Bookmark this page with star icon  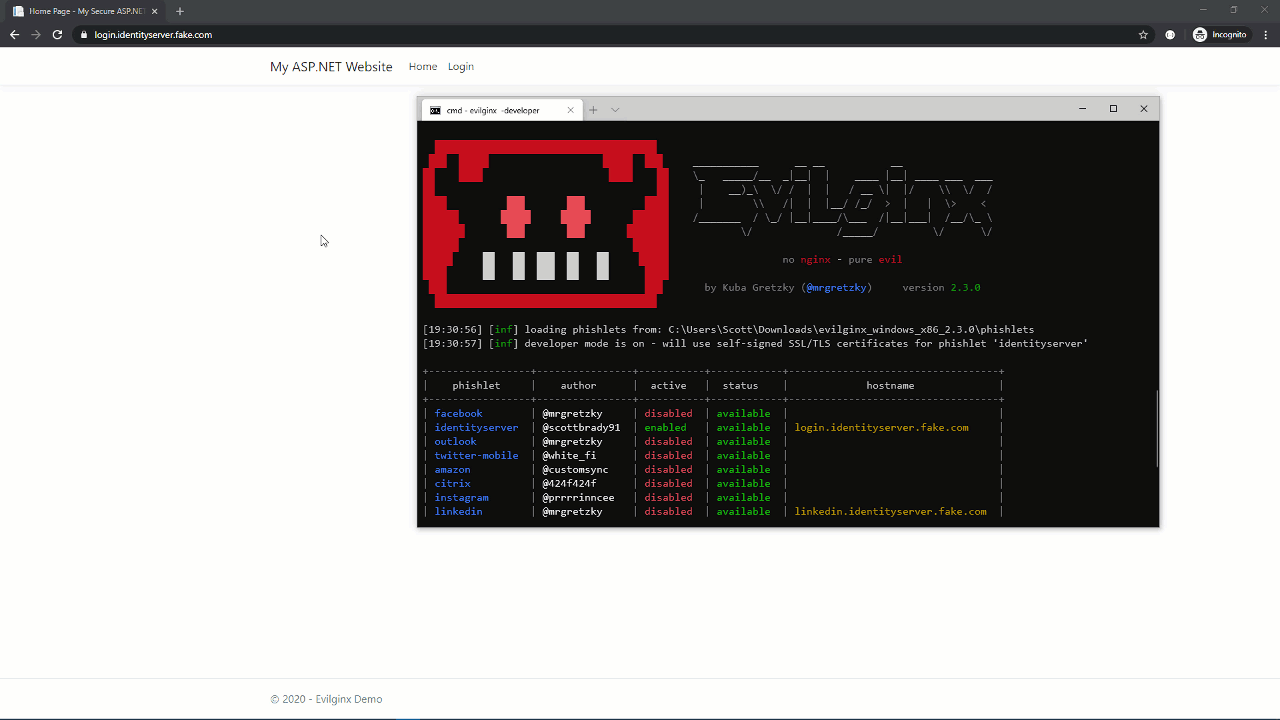click(1143, 34)
